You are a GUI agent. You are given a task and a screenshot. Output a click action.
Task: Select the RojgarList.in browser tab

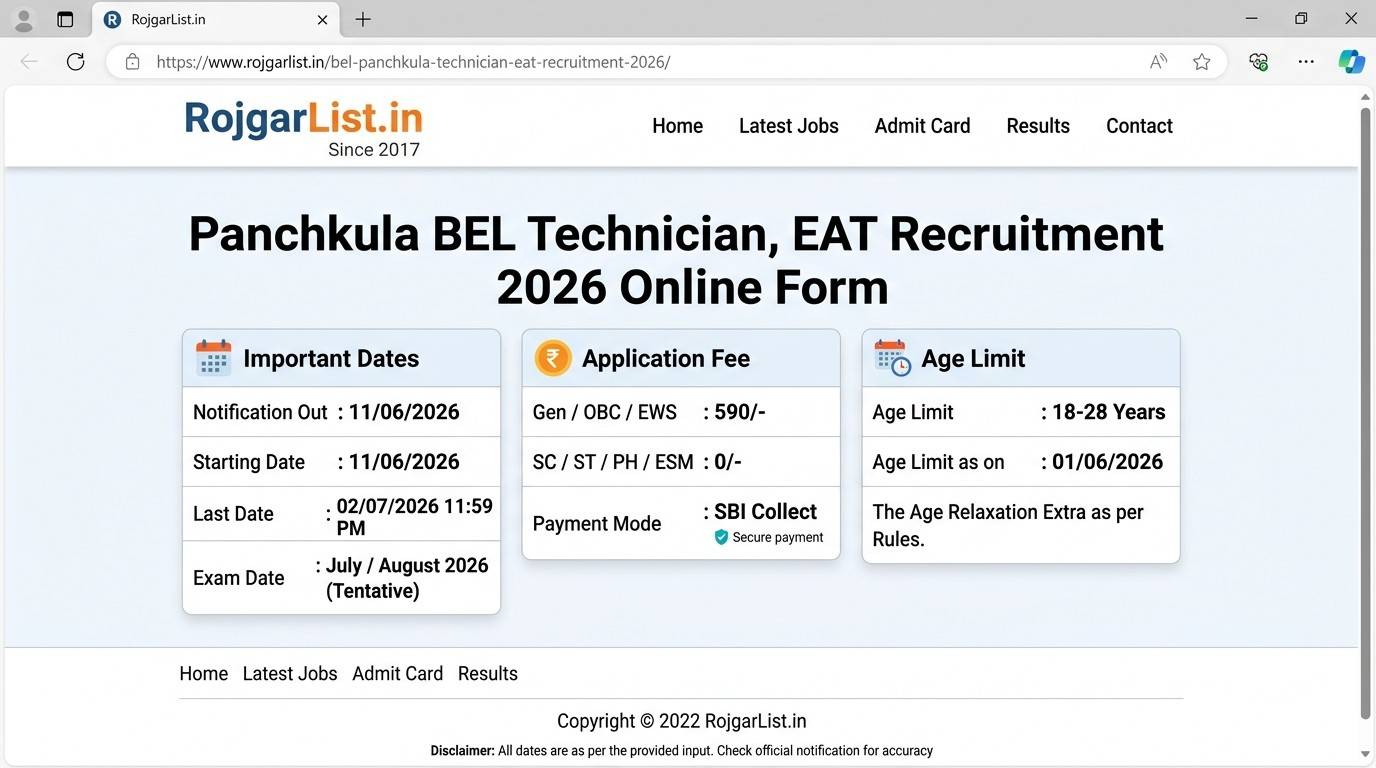click(x=217, y=19)
